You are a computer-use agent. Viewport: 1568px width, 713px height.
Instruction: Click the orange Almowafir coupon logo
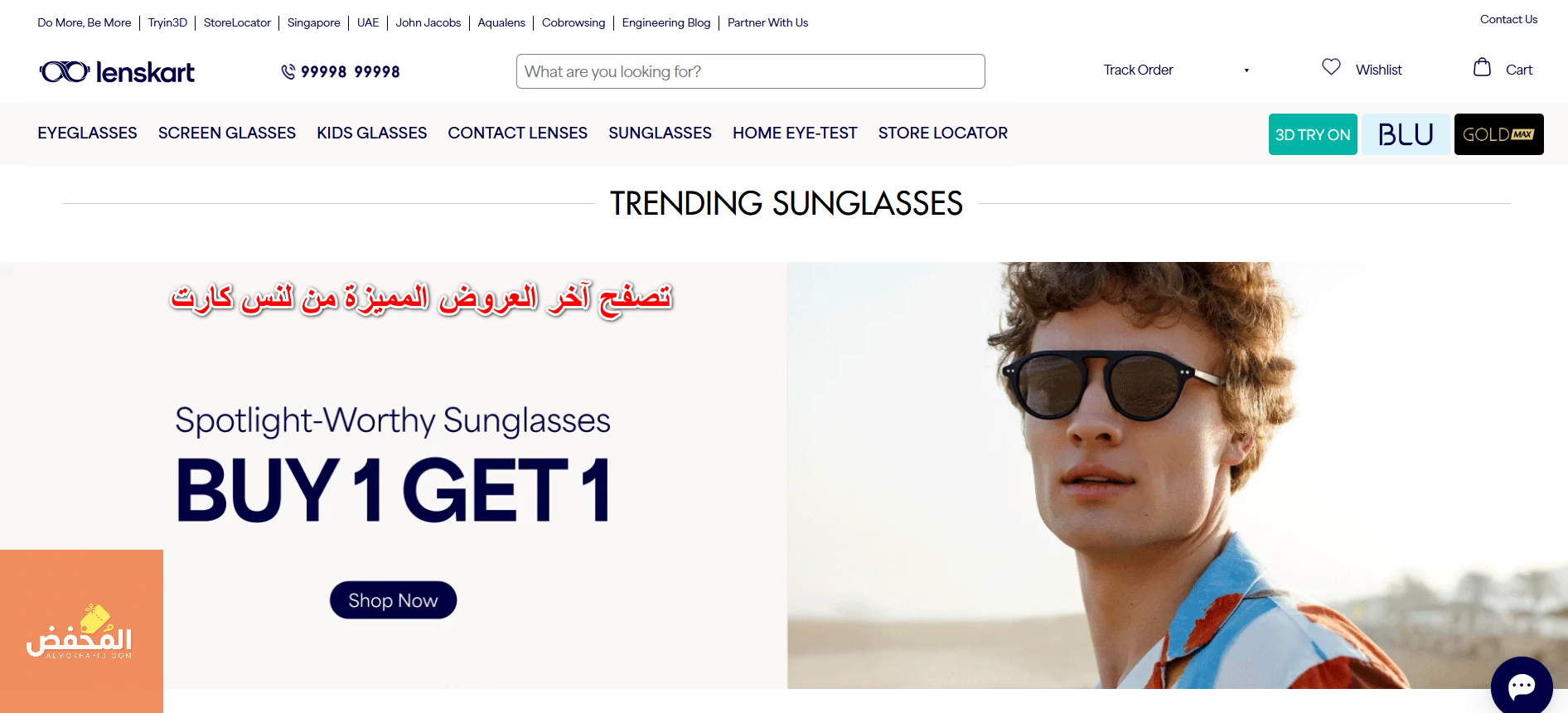click(81, 631)
